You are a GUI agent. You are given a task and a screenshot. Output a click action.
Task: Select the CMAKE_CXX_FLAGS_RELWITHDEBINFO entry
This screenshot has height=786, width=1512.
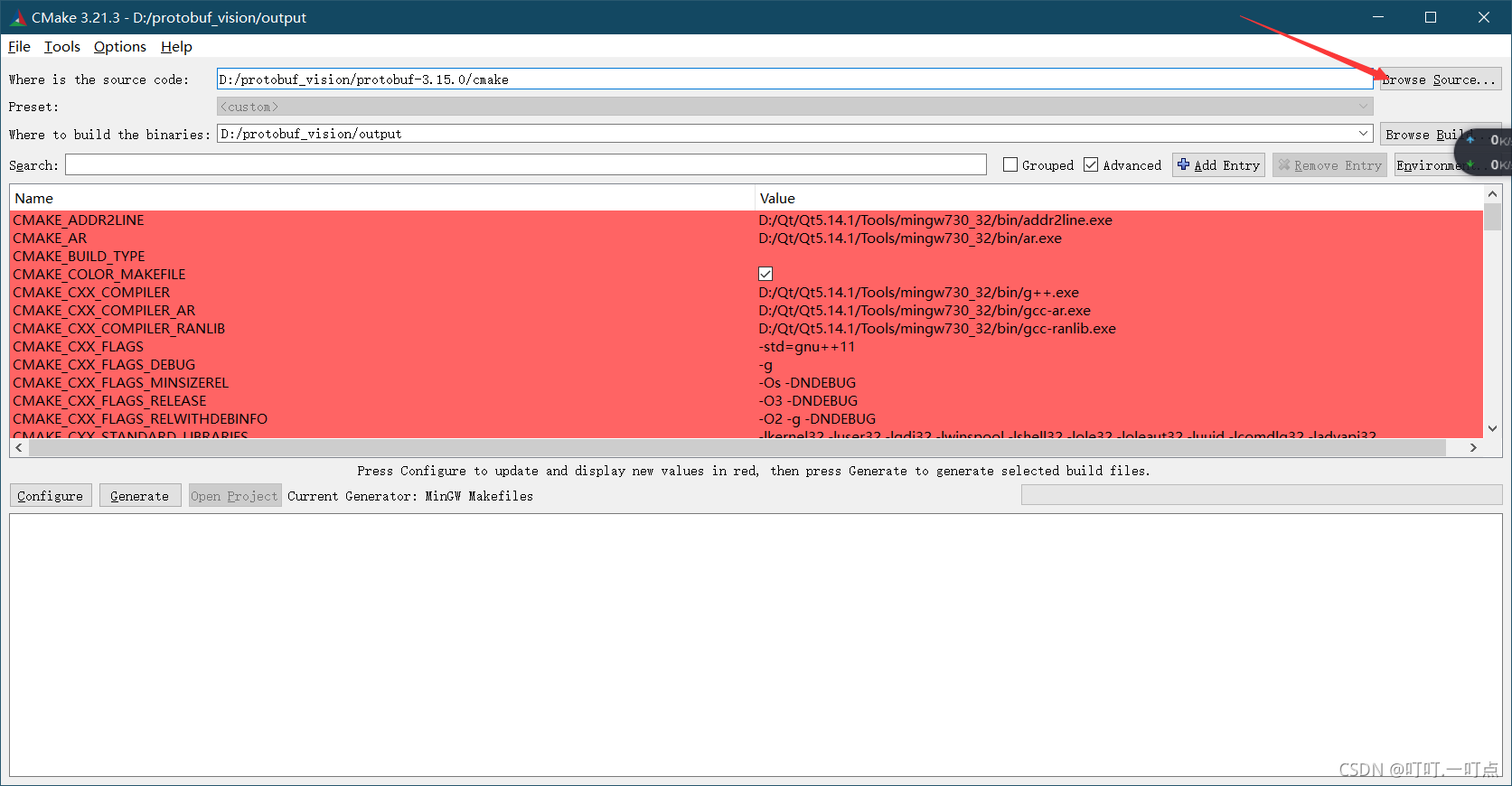[x=140, y=419]
